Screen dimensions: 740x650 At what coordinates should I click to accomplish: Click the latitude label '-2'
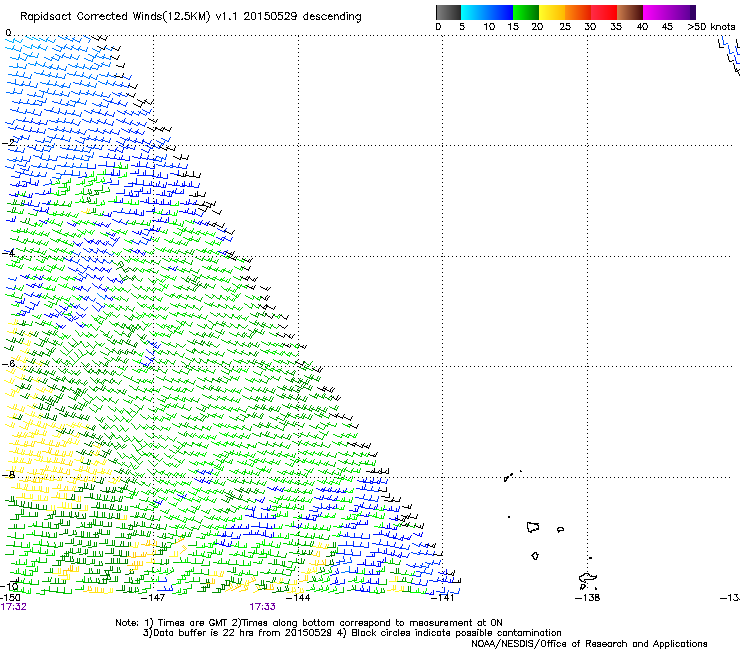9,143
